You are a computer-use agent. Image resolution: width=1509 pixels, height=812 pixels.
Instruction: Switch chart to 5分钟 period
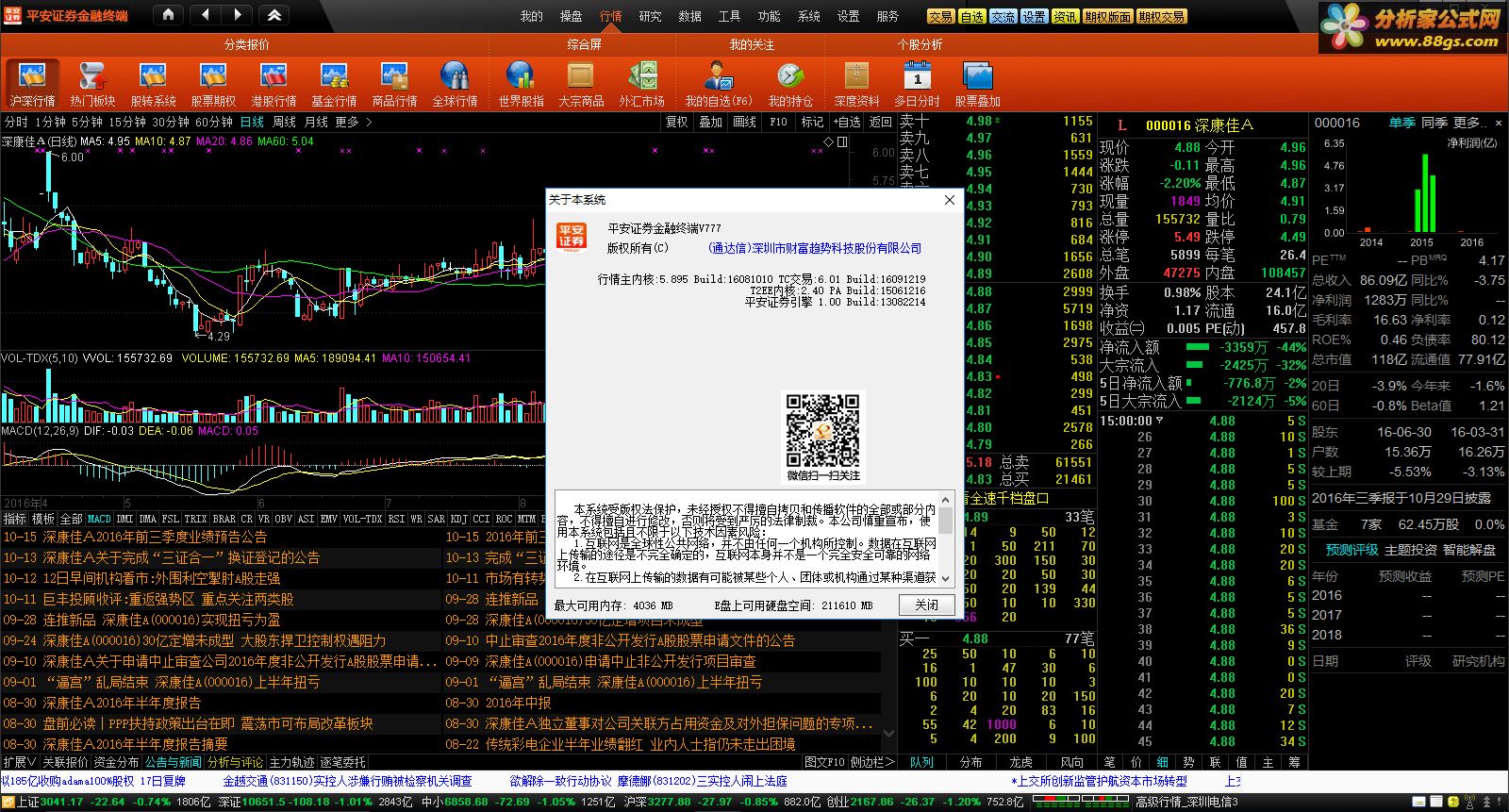tap(87, 122)
